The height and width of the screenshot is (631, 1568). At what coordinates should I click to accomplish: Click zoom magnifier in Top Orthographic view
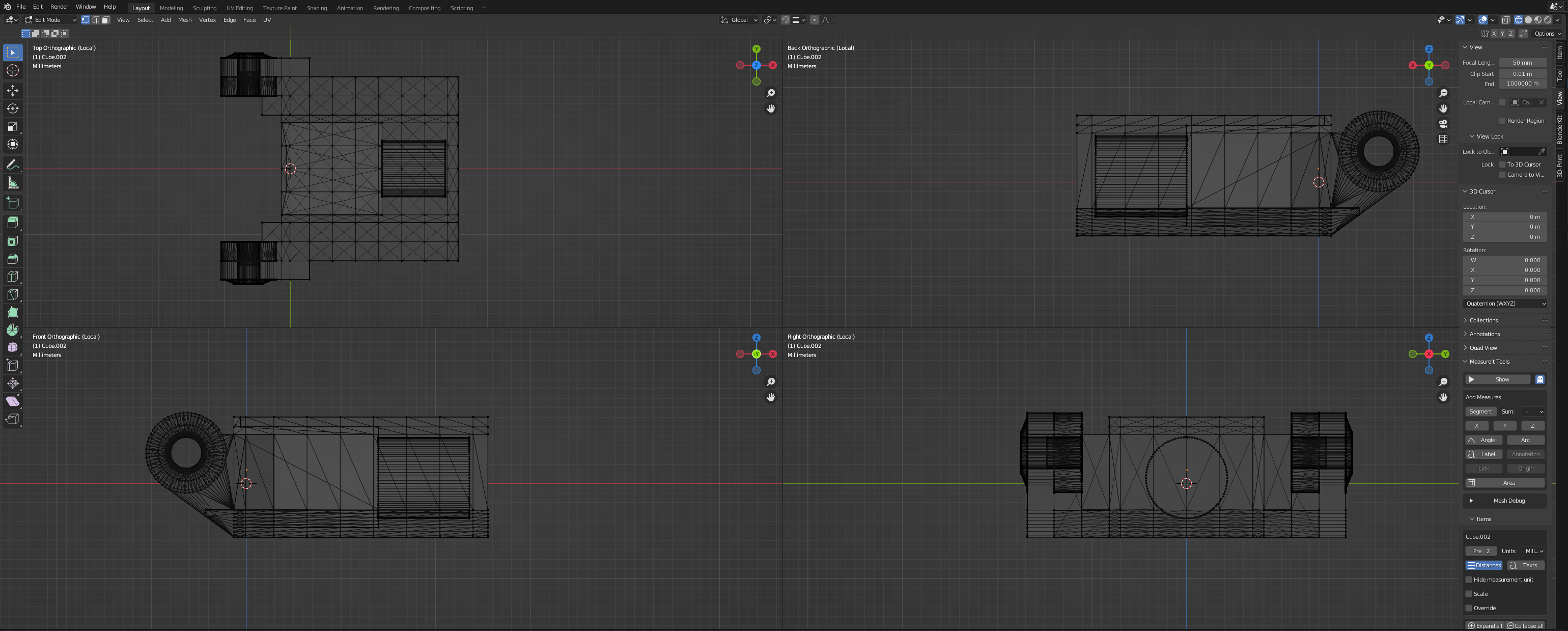771,93
